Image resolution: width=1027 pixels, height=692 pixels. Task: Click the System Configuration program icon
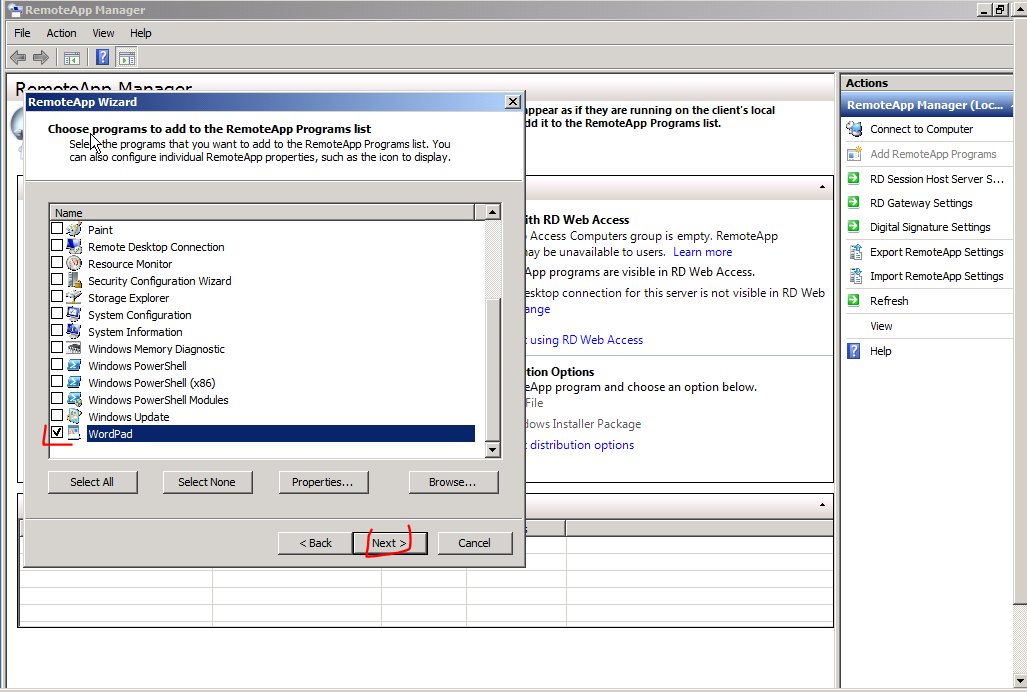click(x=74, y=314)
